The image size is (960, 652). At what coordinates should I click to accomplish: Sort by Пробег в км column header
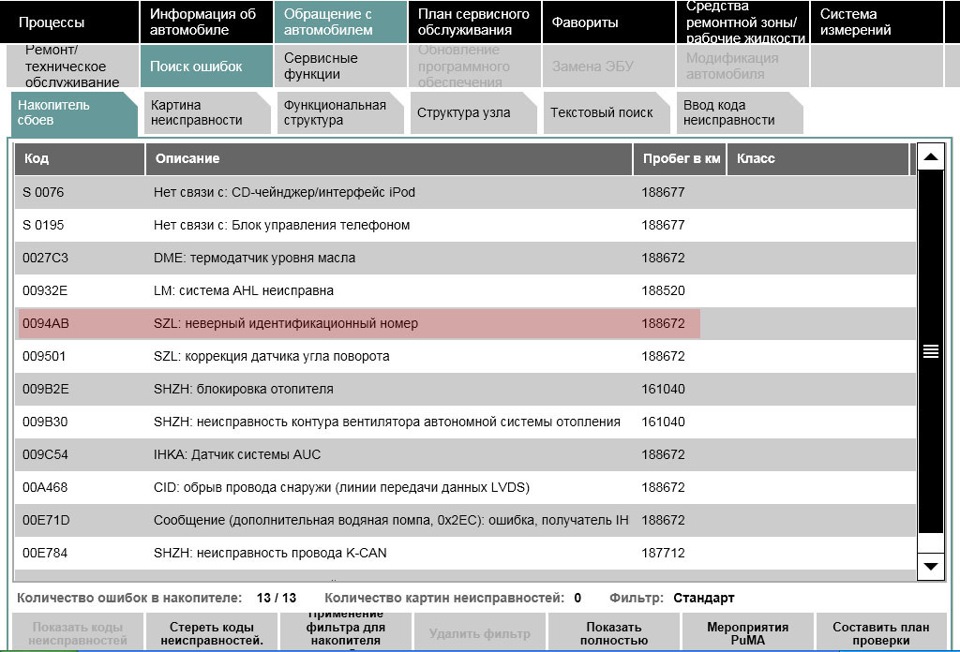(680, 159)
